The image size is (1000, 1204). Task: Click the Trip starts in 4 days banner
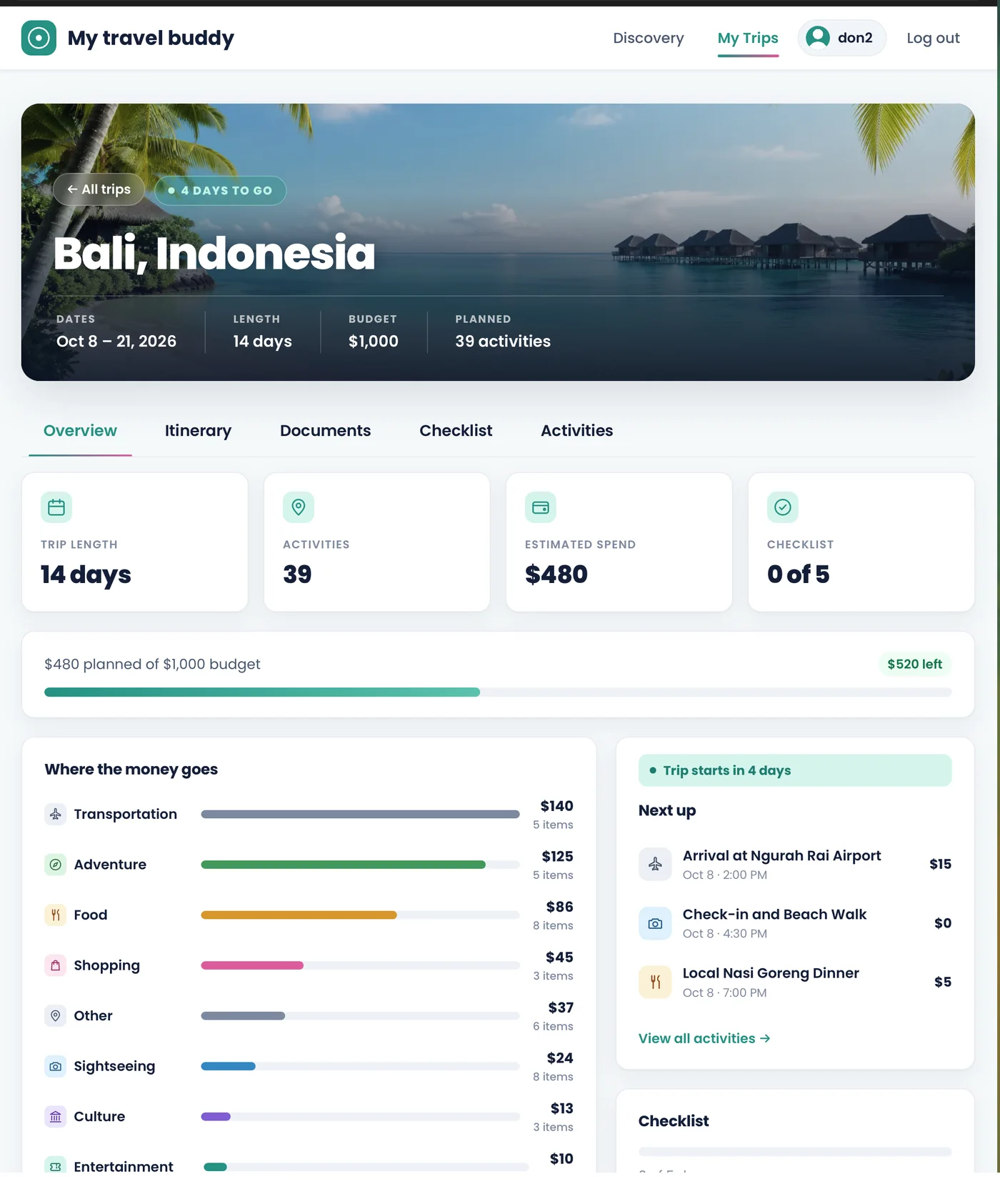click(795, 770)
